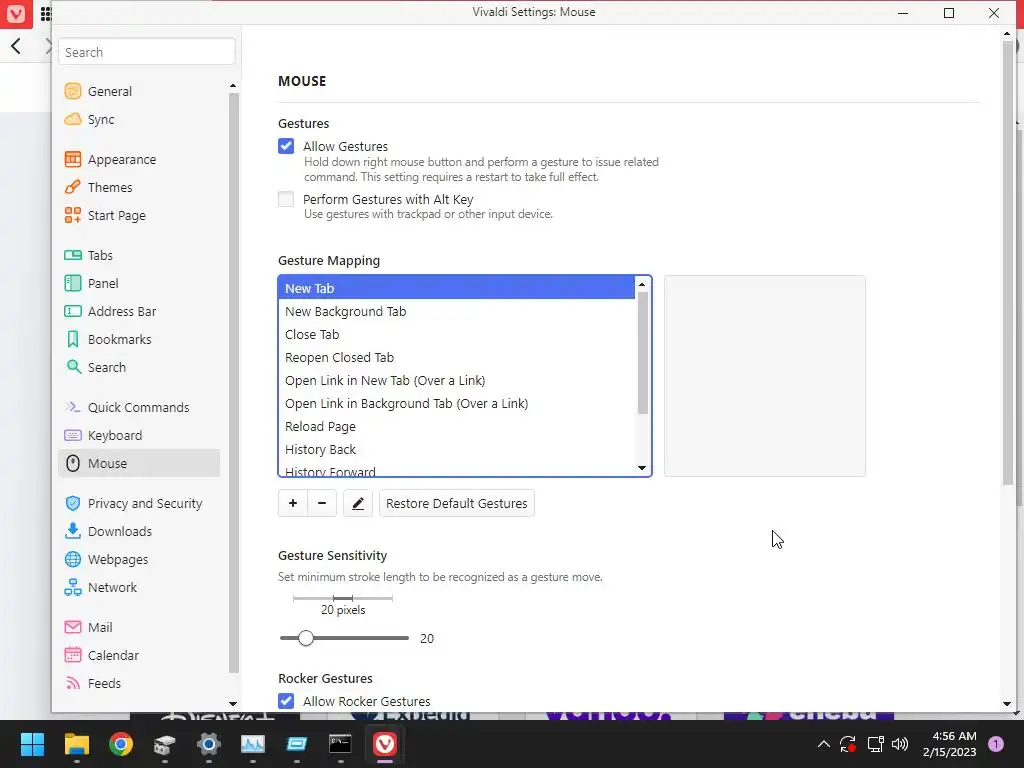Select Open Link in New Tab gesture
Viewport: 1024px width, 768px height.
(x=456, y=381)
